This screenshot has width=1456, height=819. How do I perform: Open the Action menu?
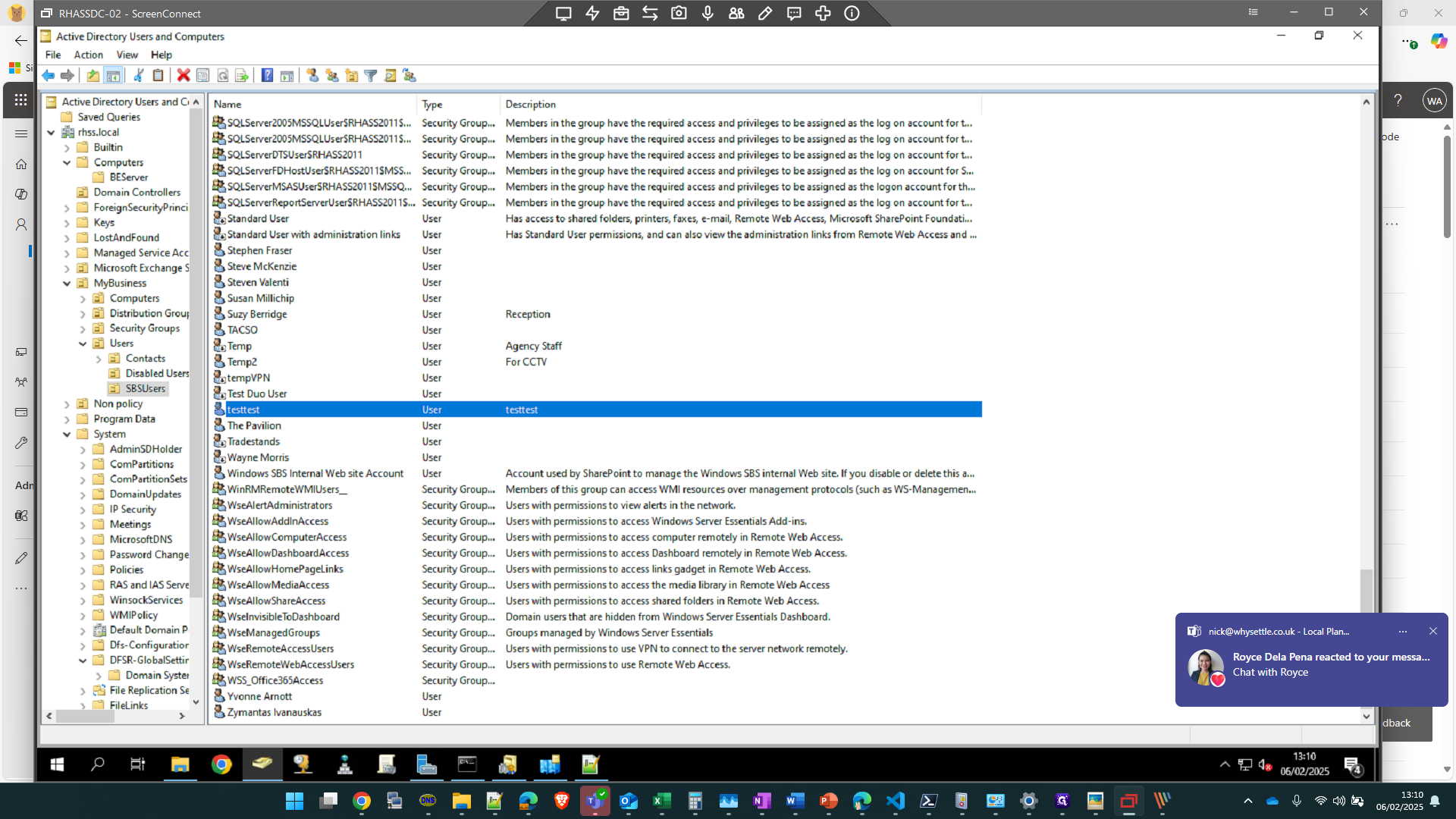(x=88, y=55)
